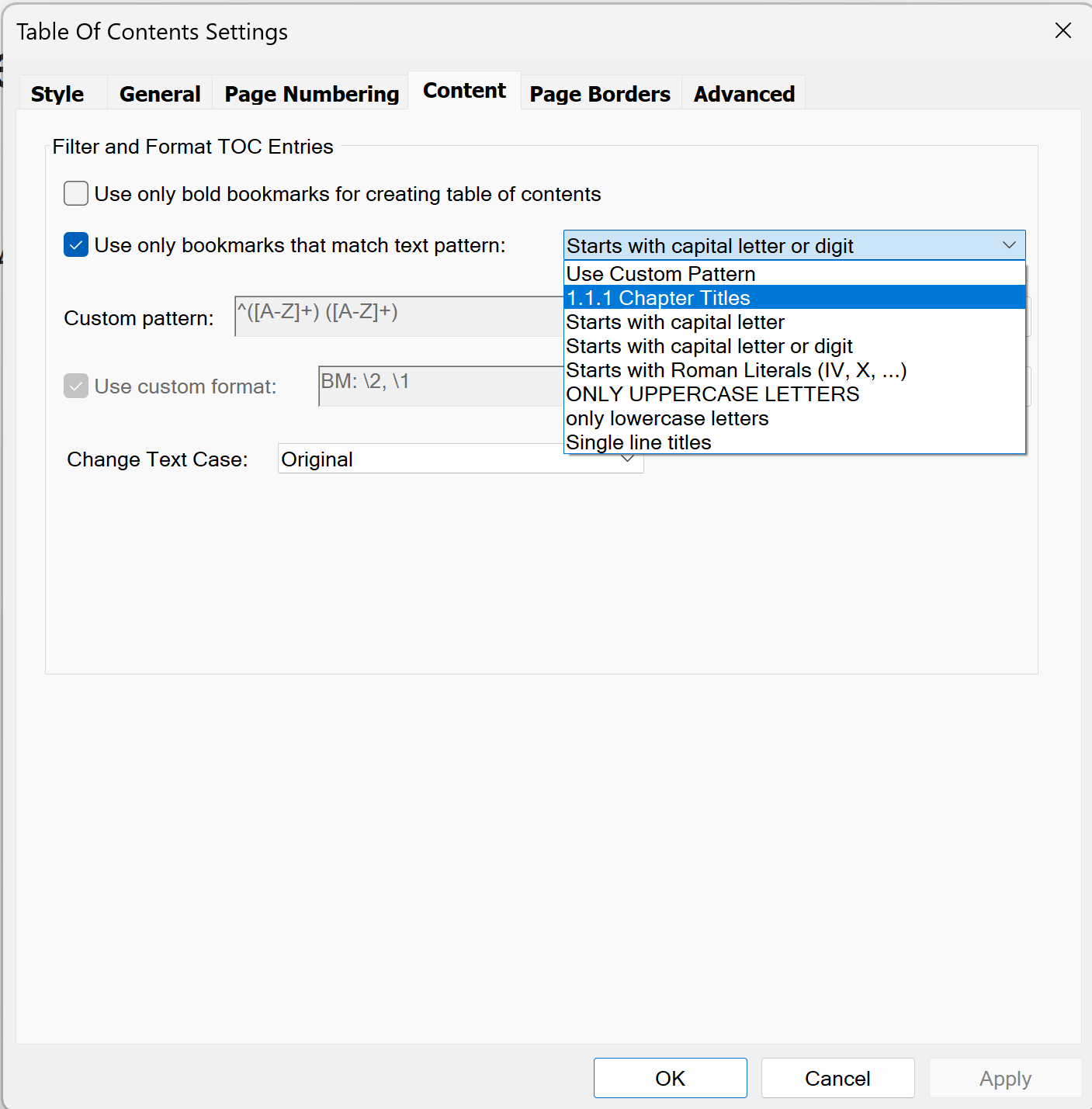Click the Cancel button
The height and width of the screenshot is (1109, 1092).
837,1078
